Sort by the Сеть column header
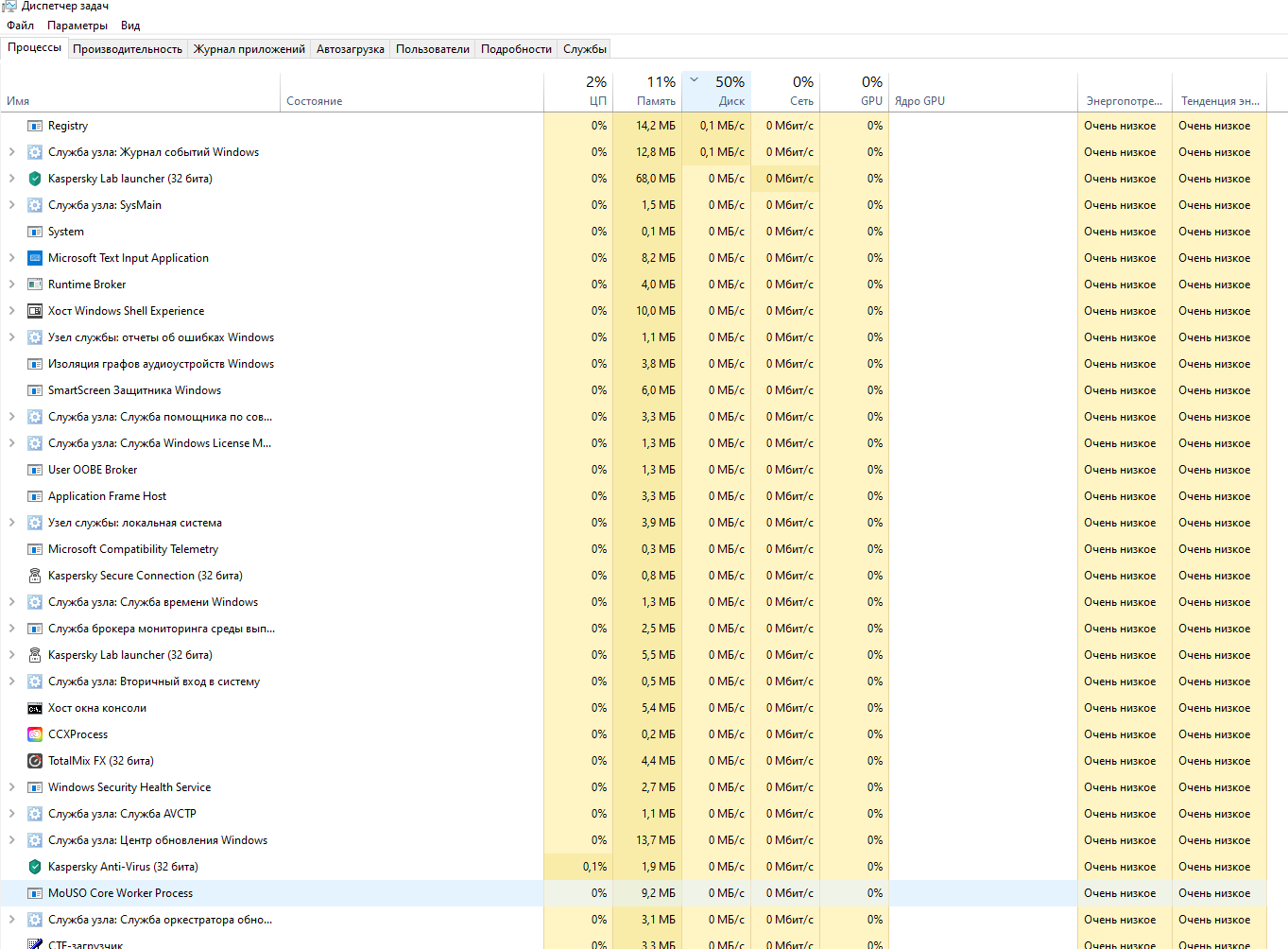The width and height of the screenshot is (1288, 949). coord(785,93)
